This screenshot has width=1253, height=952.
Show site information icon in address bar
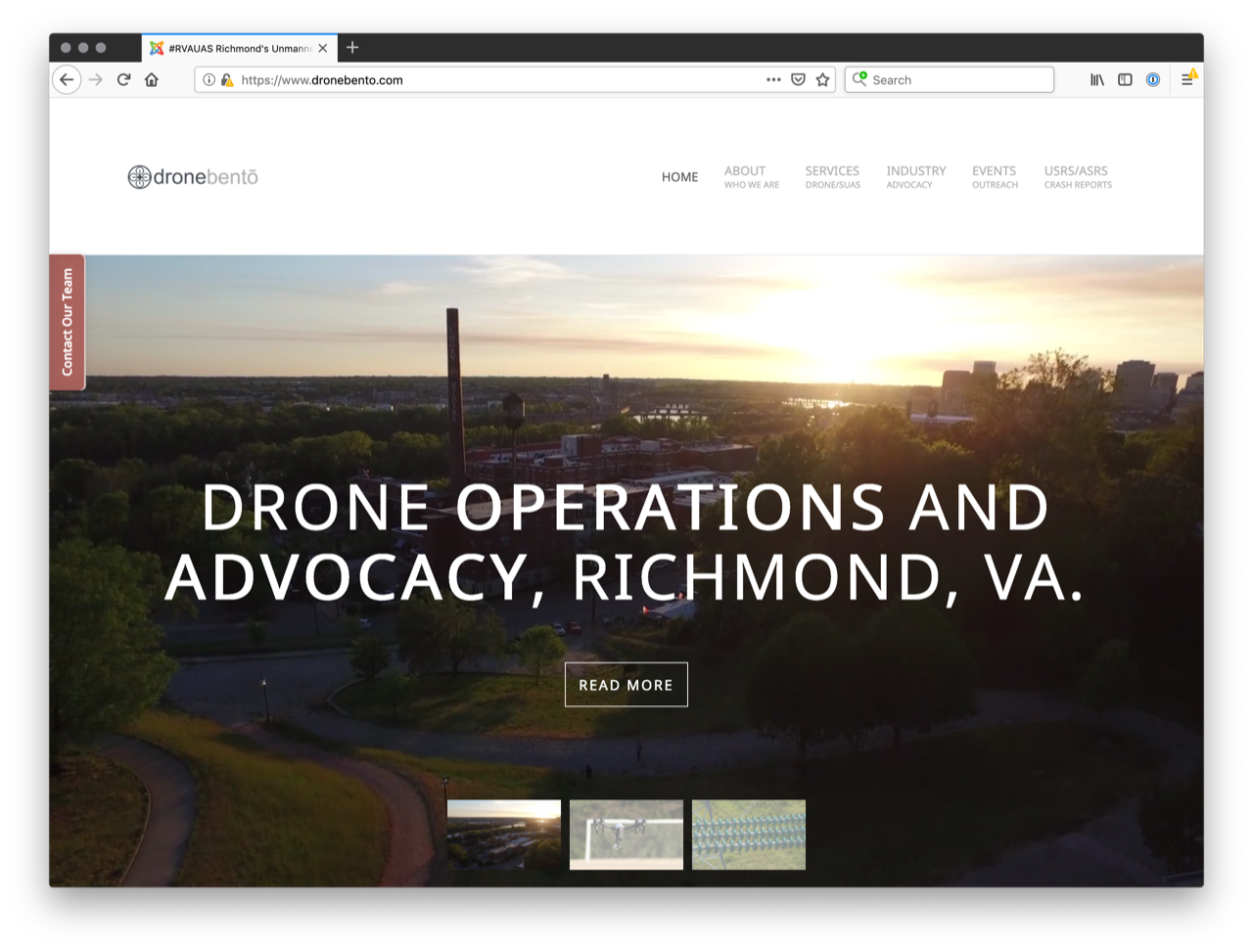209,80
